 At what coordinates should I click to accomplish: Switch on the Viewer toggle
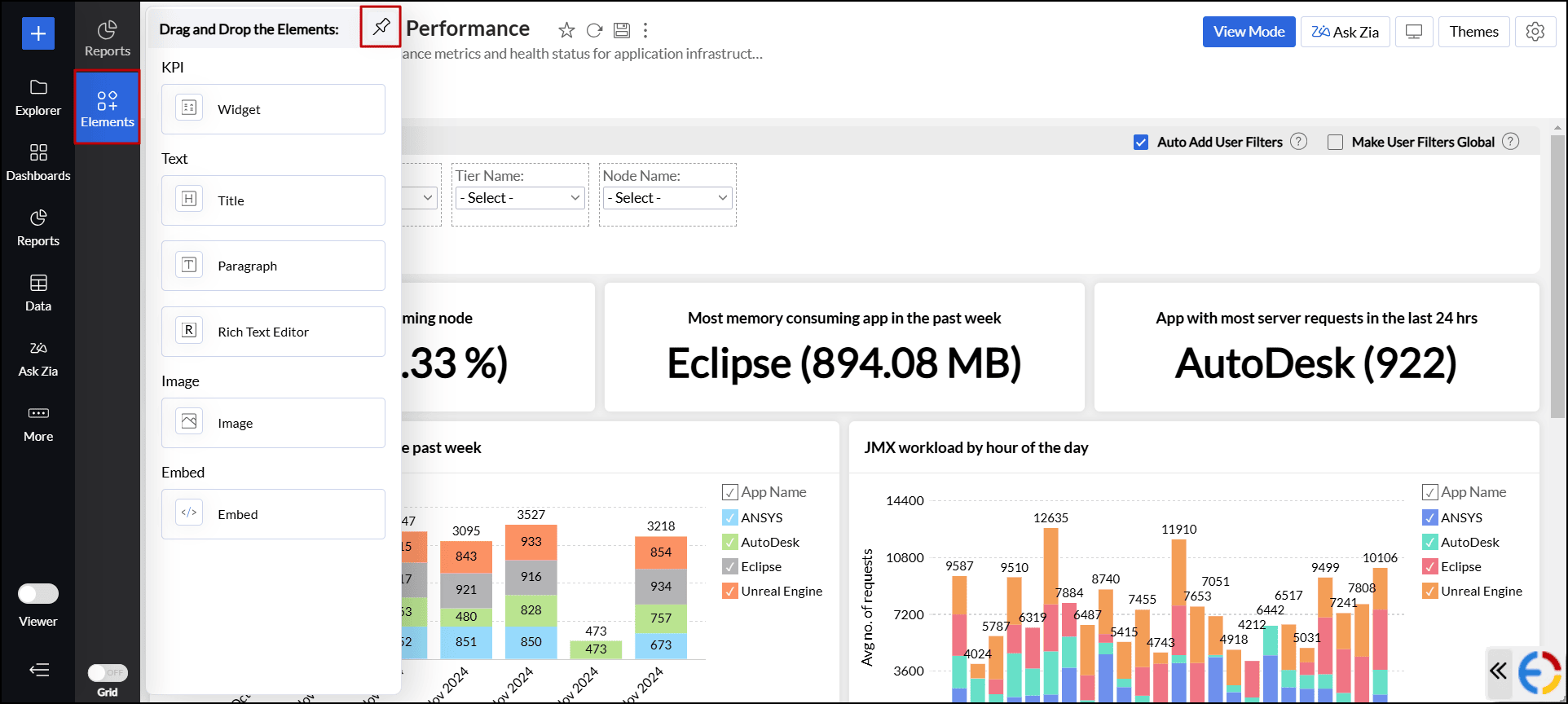point(38,594)
